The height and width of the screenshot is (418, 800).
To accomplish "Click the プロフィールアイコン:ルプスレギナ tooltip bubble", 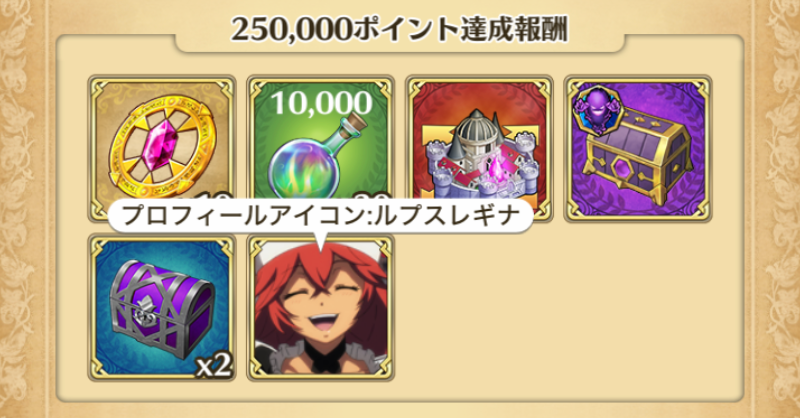I will point(320,216).
